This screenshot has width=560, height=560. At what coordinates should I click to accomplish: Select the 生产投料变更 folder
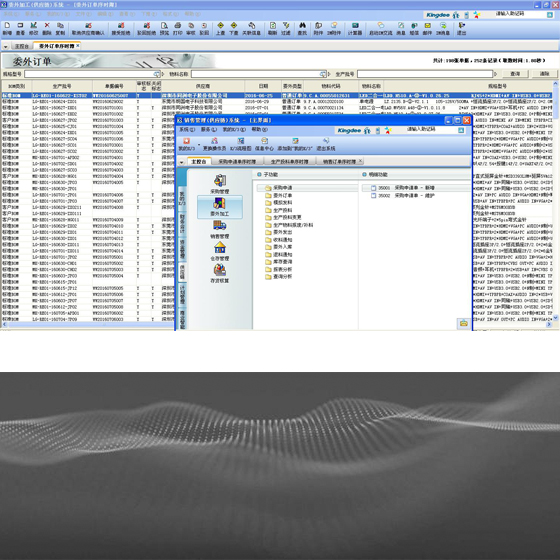point(283,217)
